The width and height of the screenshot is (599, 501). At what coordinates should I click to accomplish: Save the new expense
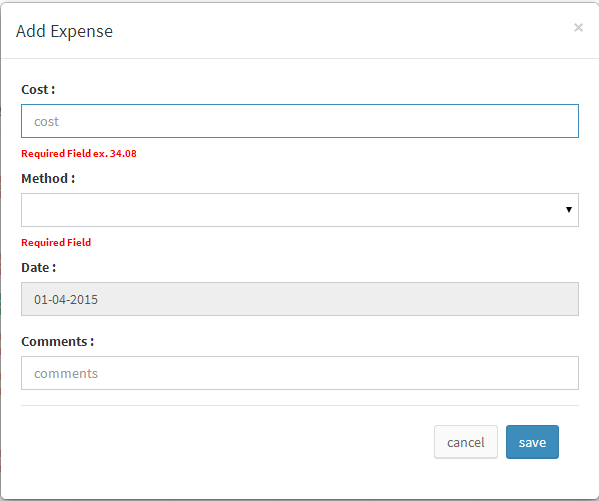pyautogui.click(x=532, y=442)
